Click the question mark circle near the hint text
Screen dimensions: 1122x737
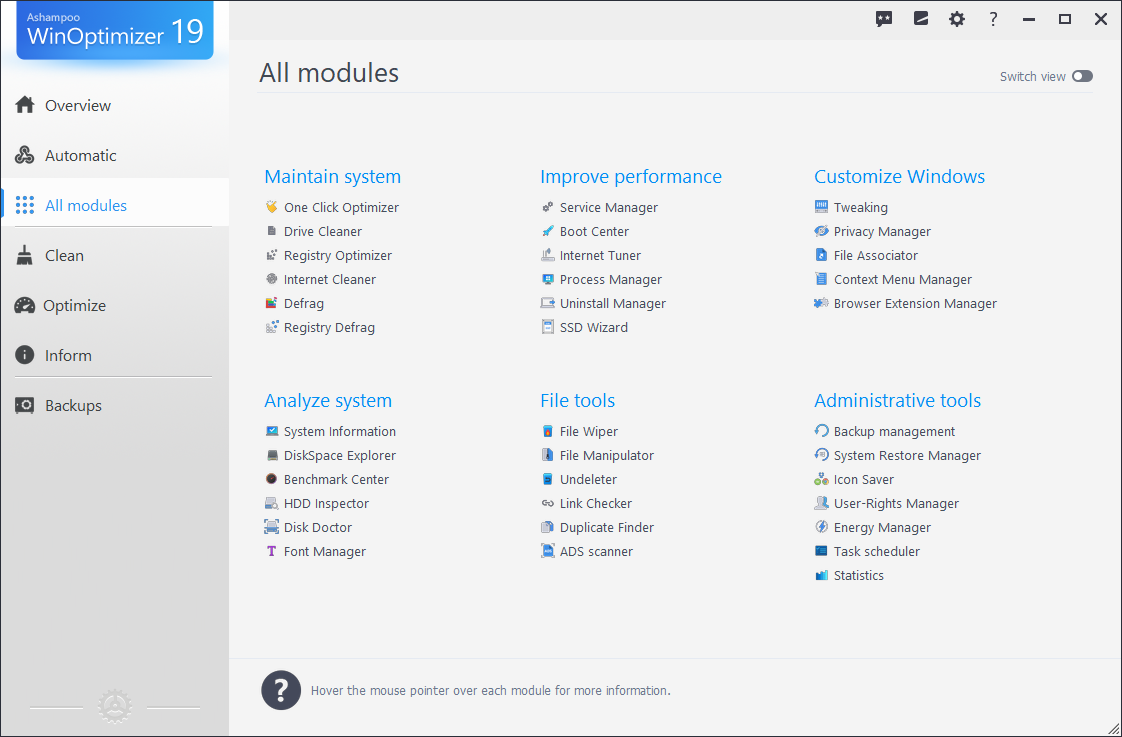click(x=281, y=690)
